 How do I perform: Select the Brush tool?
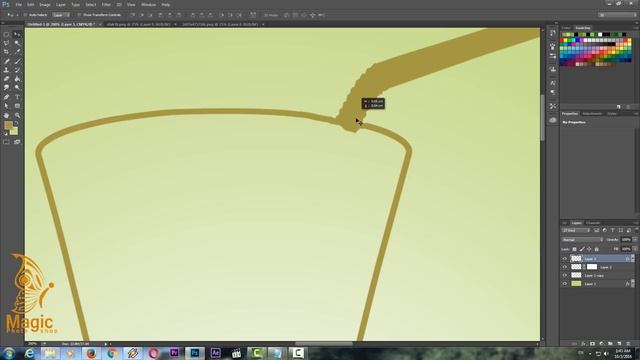[17, 61]
